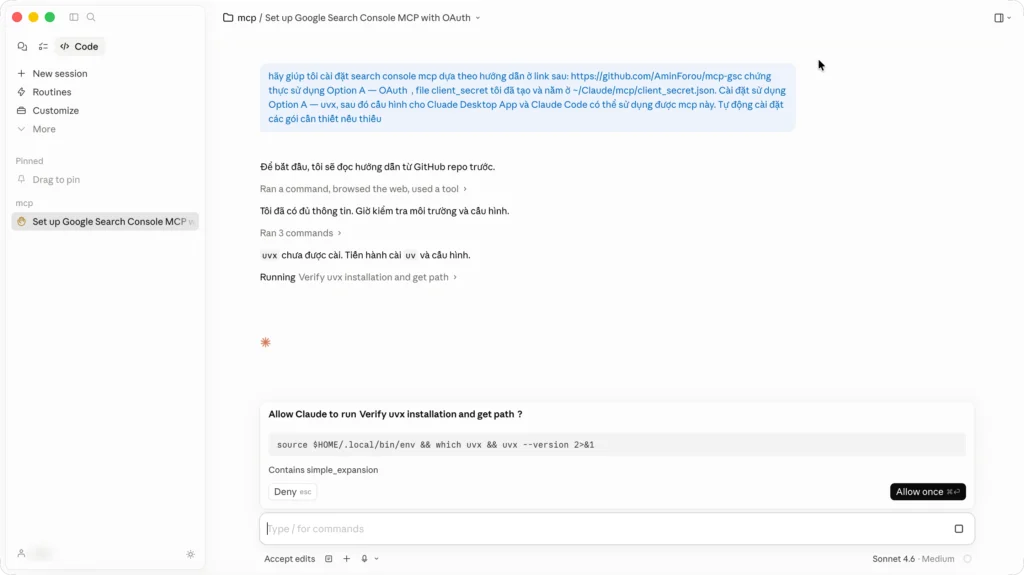Click Allow once for the command
1024x575 pixels.
(927, 492)
